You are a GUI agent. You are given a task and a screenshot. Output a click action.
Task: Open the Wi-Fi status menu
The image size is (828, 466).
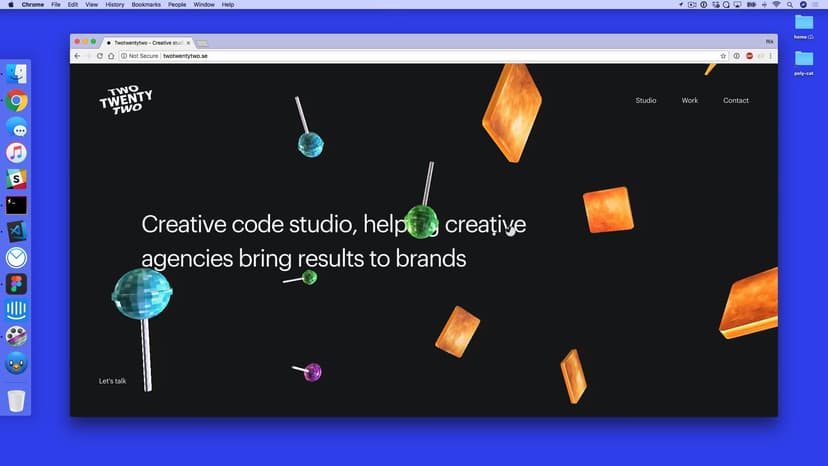pyautogui.click(x=775, y=5)
